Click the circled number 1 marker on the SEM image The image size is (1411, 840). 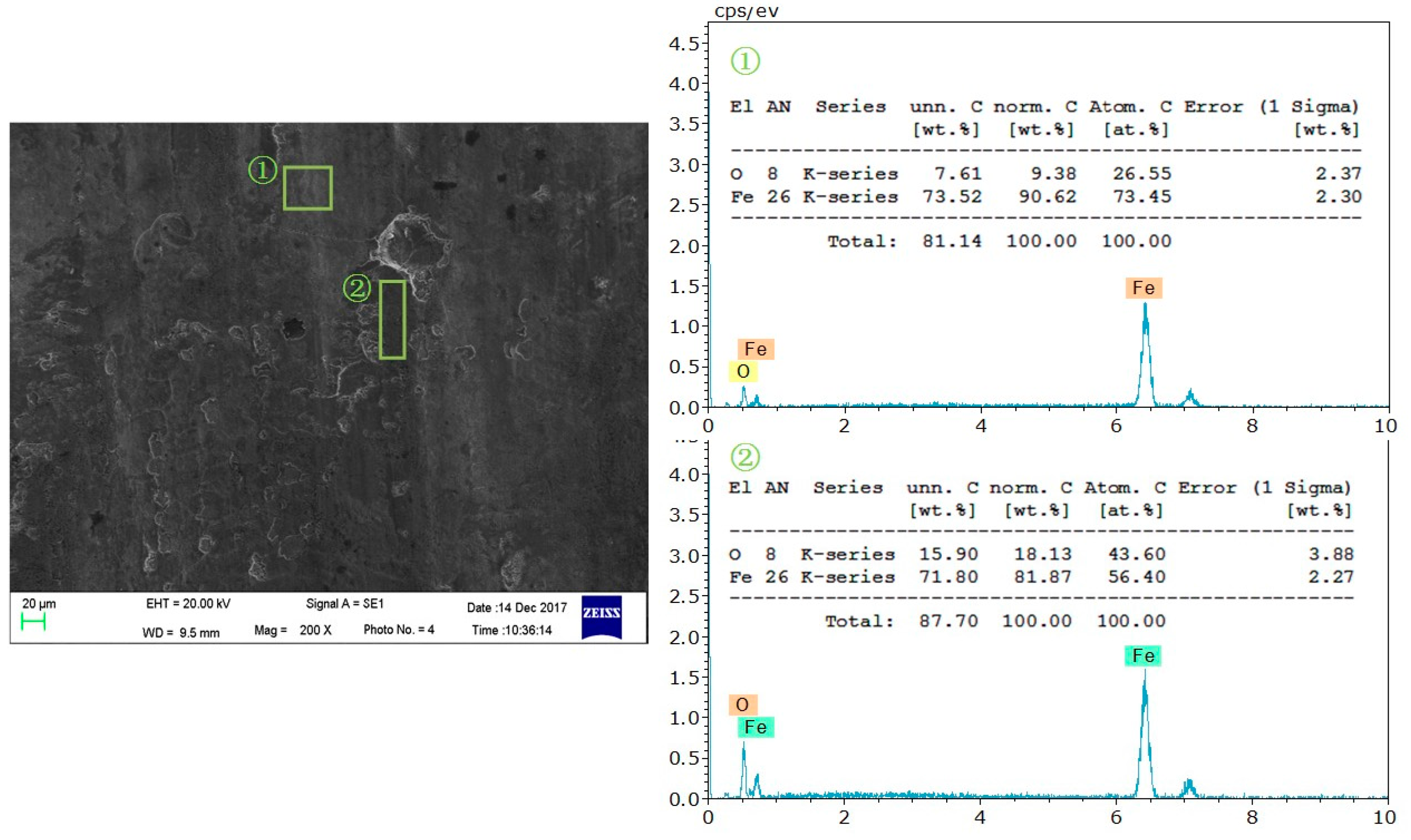pos(263,170)
